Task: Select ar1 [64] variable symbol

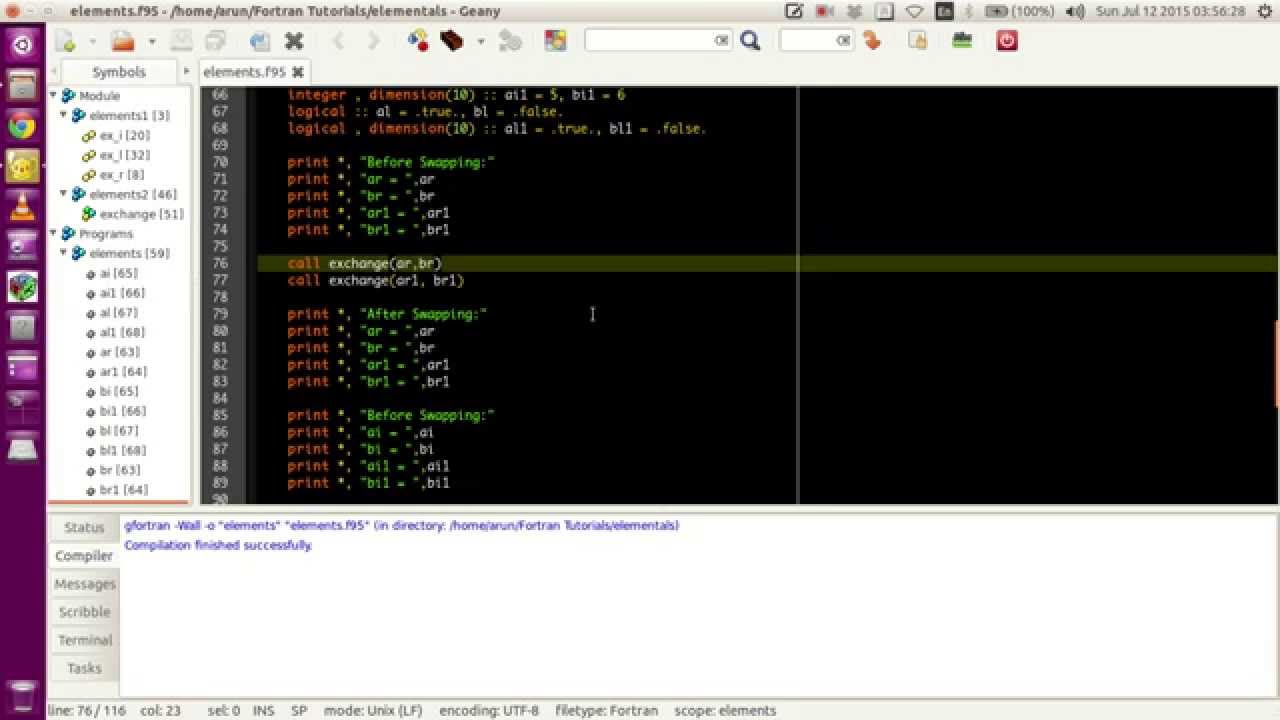Action: (123, 372)
